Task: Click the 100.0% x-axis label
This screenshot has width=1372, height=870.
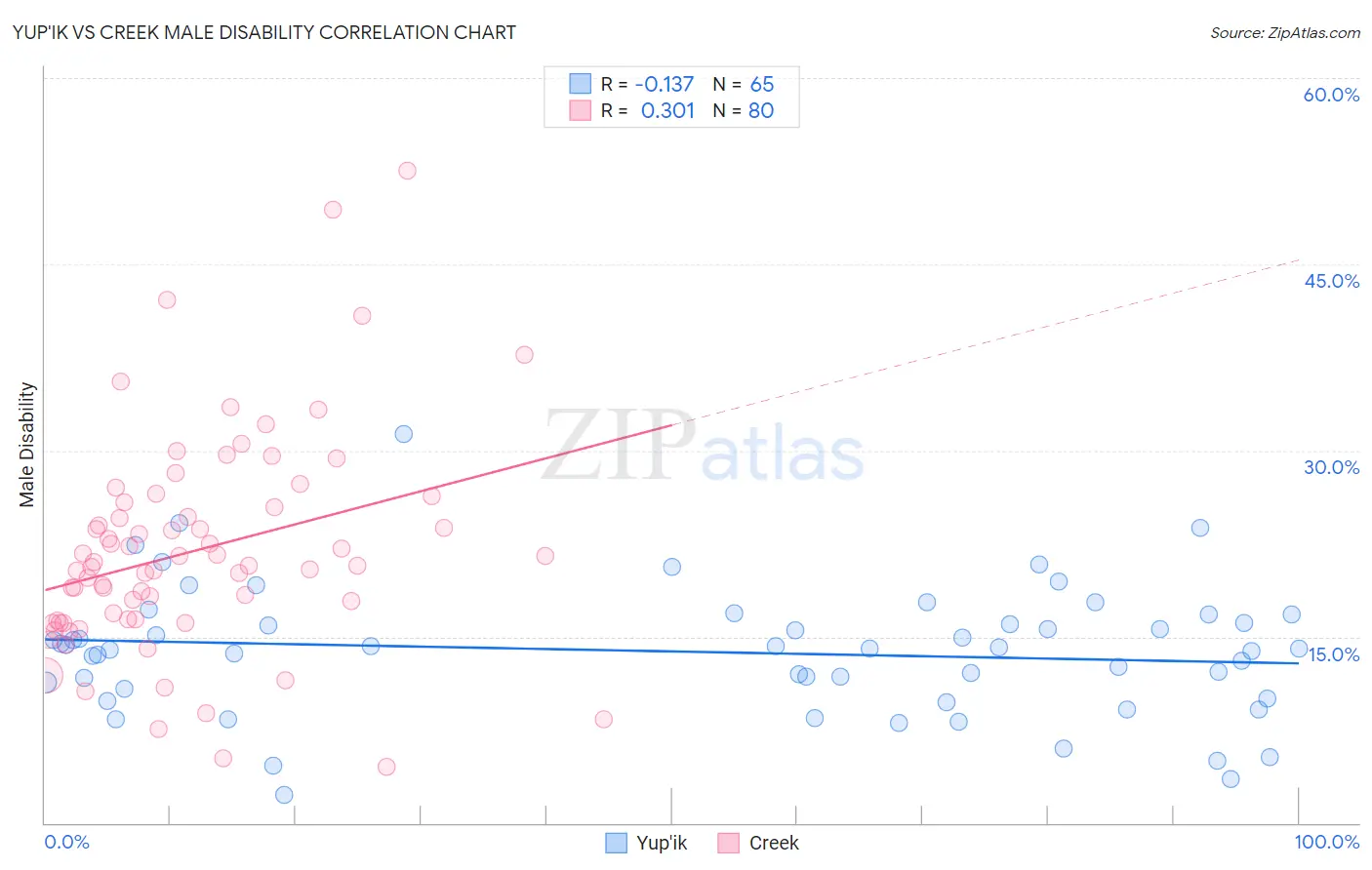Action: point(1327,842)
